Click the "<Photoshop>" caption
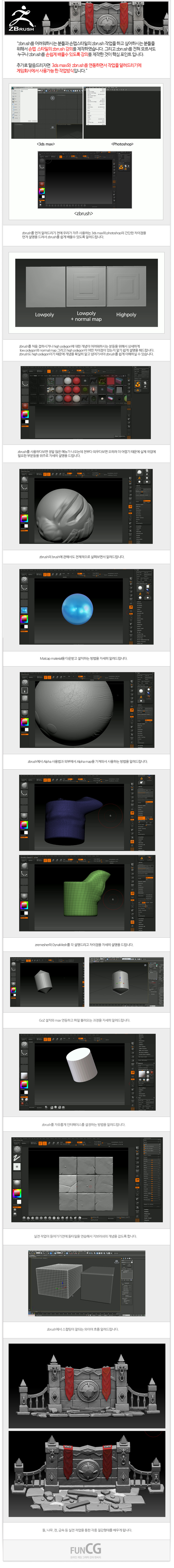This screenshot has width=174, height=1568. [x=122, y=144]
